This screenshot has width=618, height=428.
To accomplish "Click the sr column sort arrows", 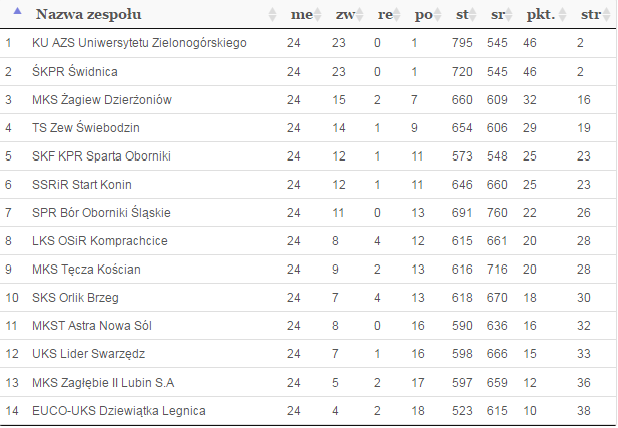I will pyautogui.click(x=509, y=15).
